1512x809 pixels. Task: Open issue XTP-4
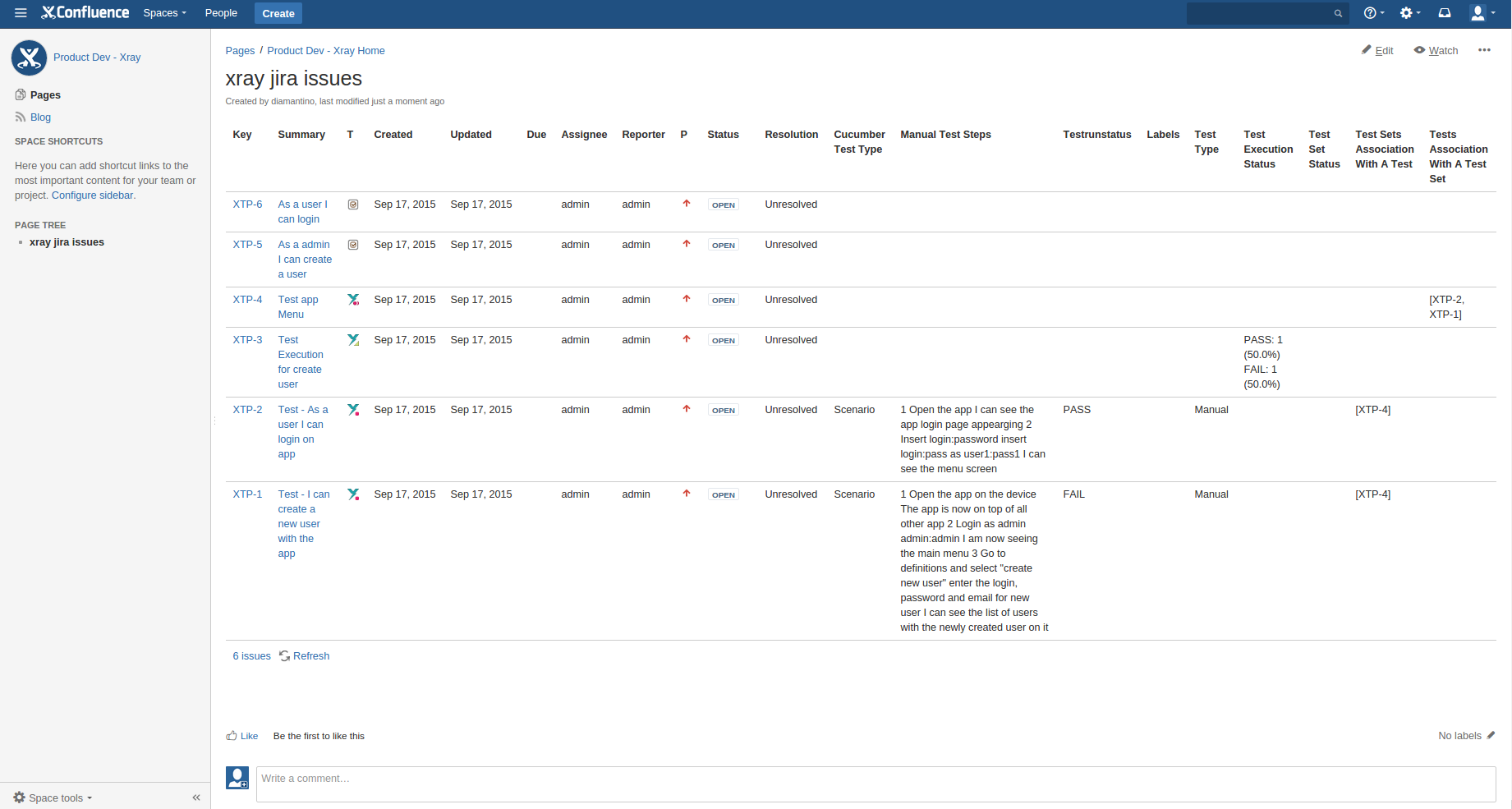point(247,300)
